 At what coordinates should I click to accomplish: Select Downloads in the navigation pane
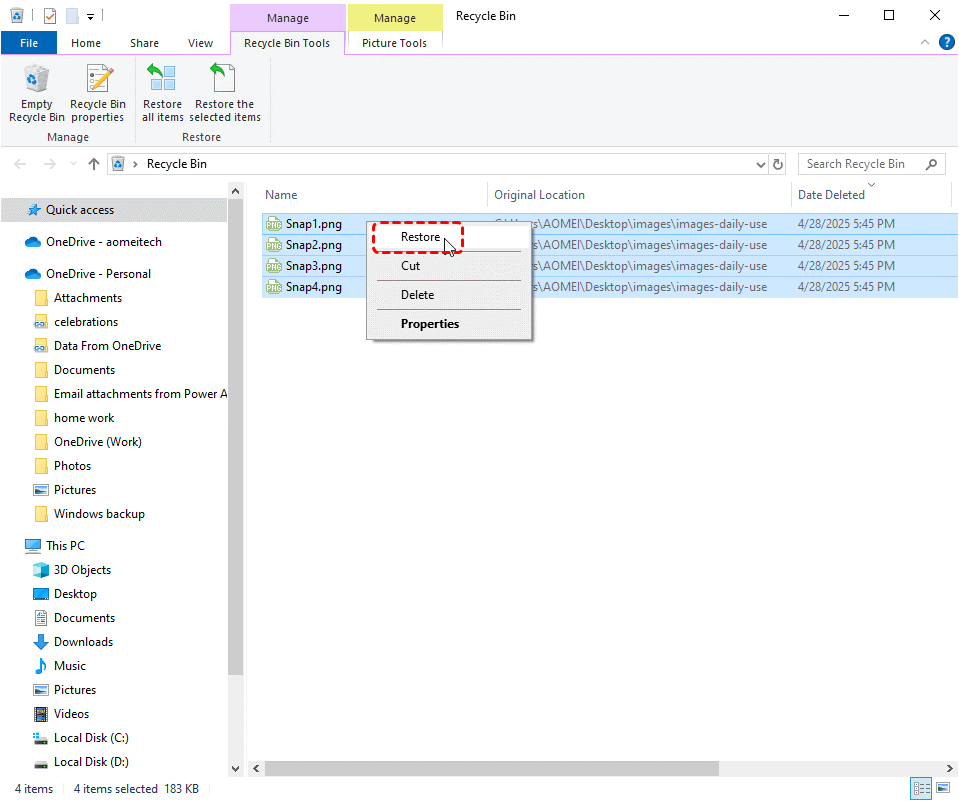tap(83, 642)
